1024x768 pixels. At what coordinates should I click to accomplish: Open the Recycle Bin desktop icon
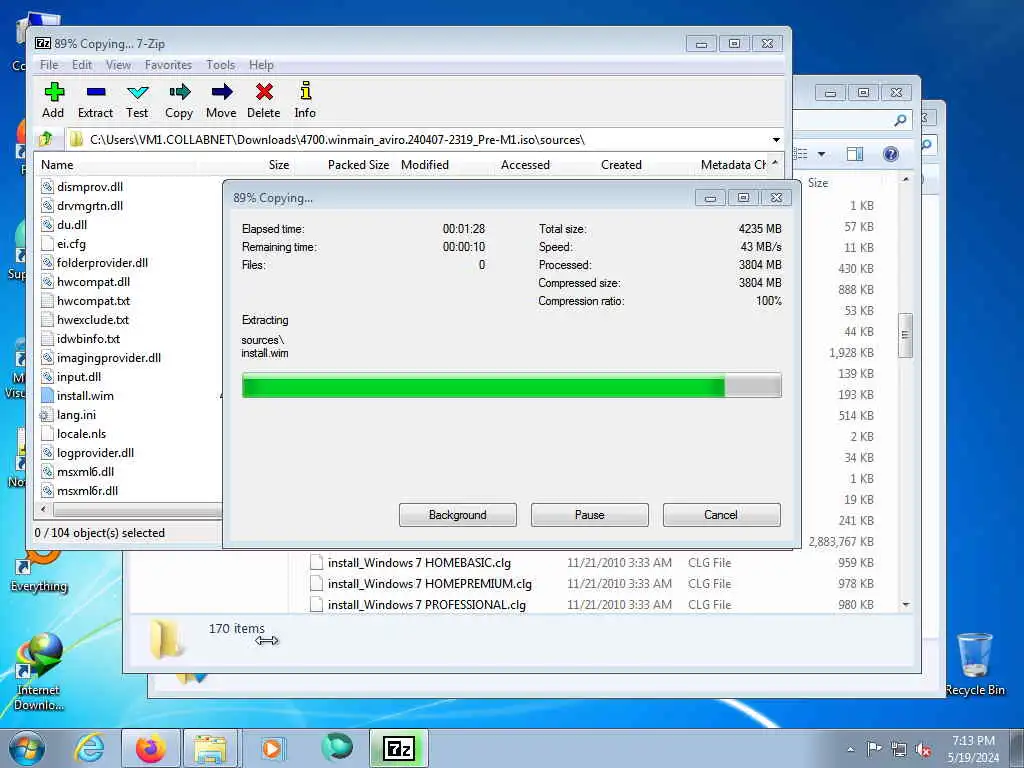pos(975,664)
